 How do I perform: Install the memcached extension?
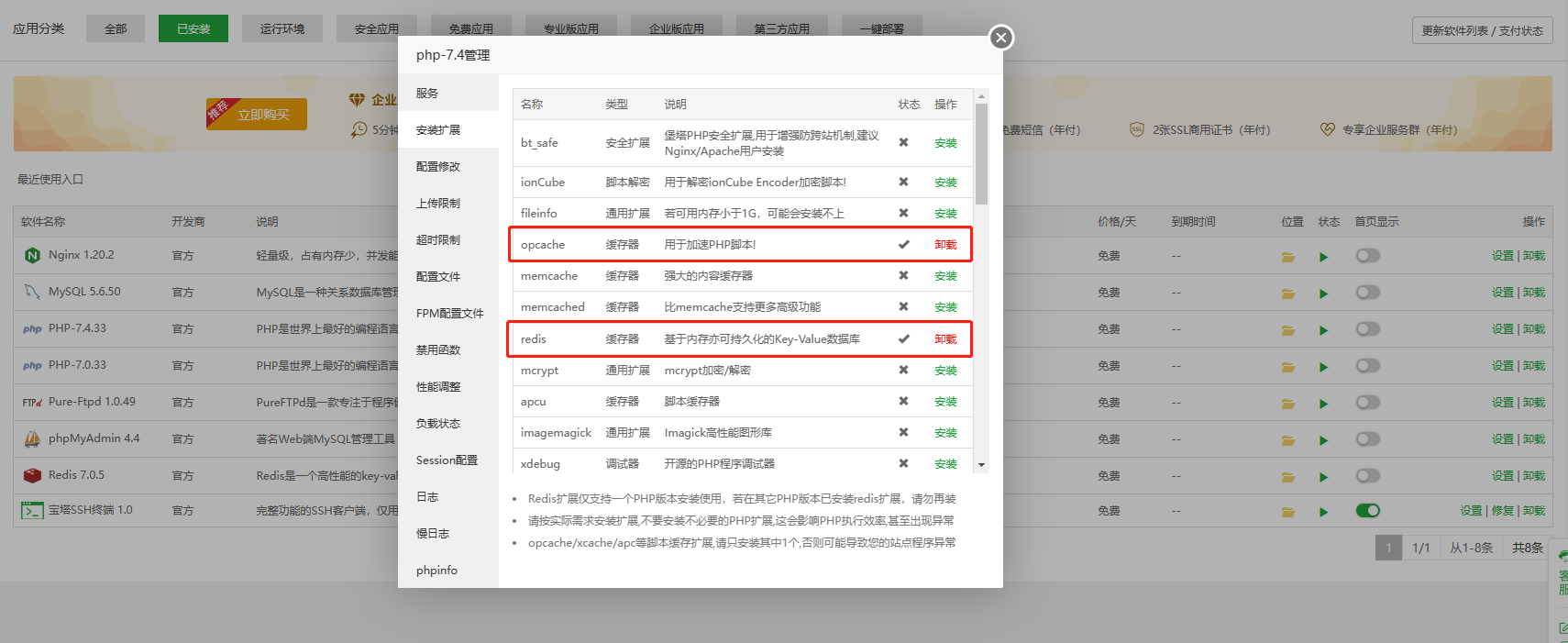pyautogui.click(x=945, y=307)
